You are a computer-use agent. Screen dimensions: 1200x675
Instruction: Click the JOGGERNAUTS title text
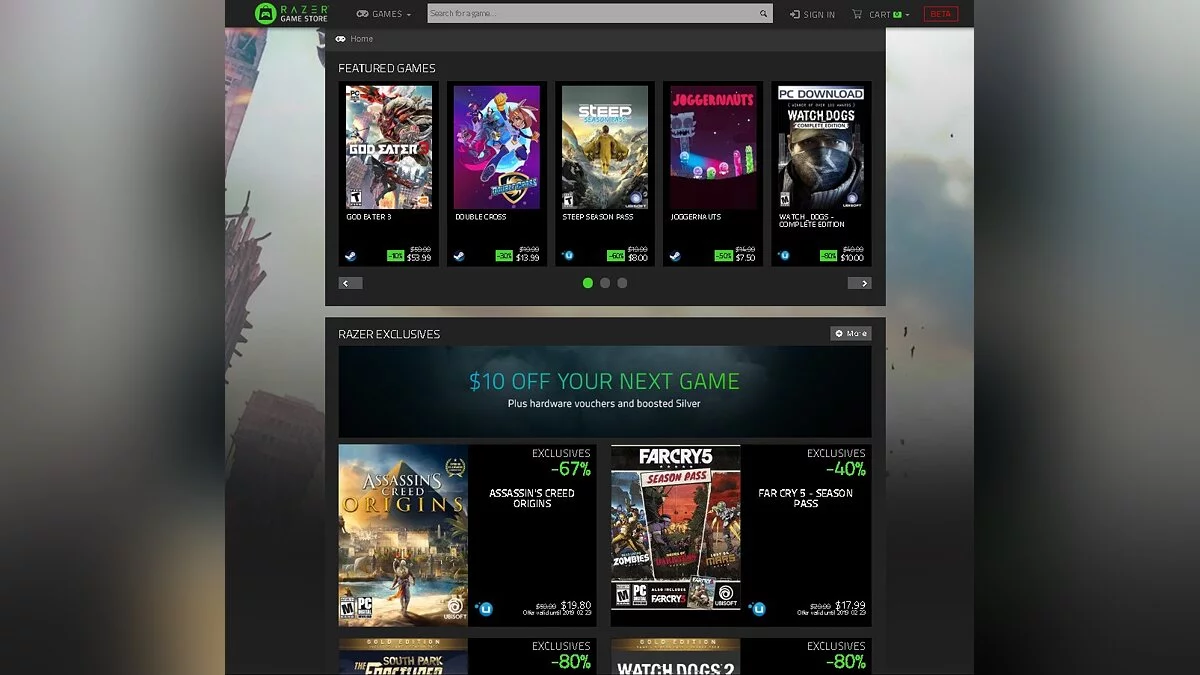click(696, 217)
